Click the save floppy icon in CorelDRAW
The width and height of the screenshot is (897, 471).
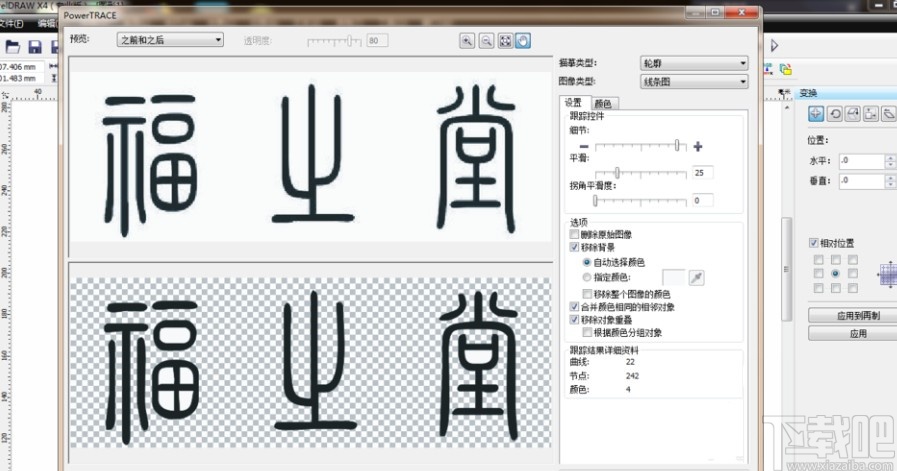(35, 47)
